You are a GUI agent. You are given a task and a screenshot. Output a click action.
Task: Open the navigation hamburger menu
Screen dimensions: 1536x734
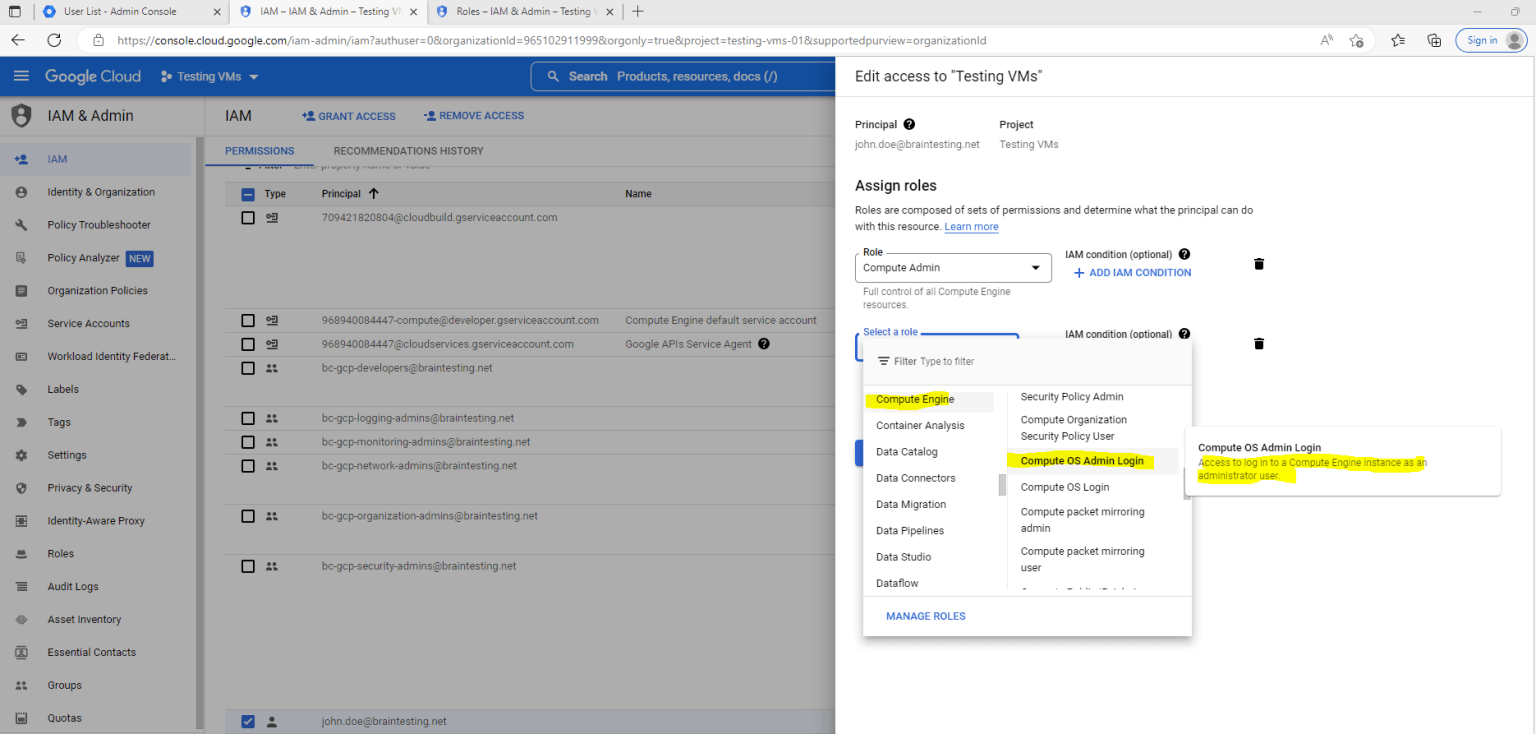click(x=21, y=76)
